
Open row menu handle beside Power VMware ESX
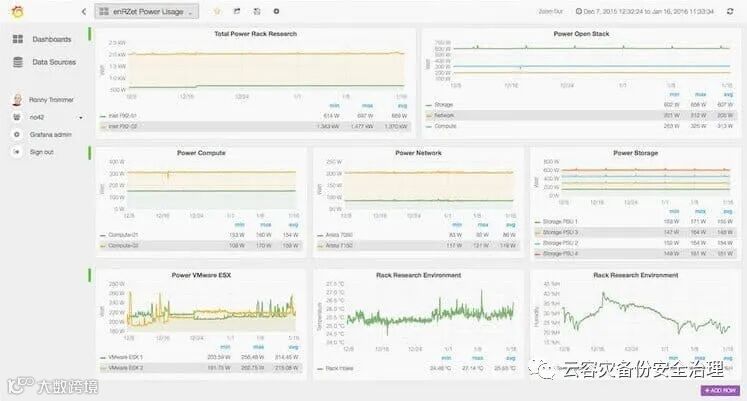[x=90, y=275]
